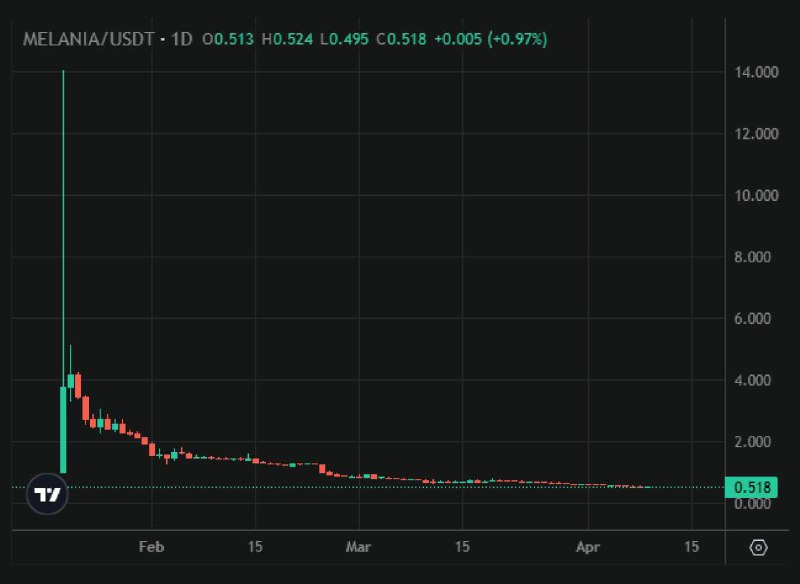Select the 0.518 current price tag
The image size is (800, 584).
click(x=751, y=488)
